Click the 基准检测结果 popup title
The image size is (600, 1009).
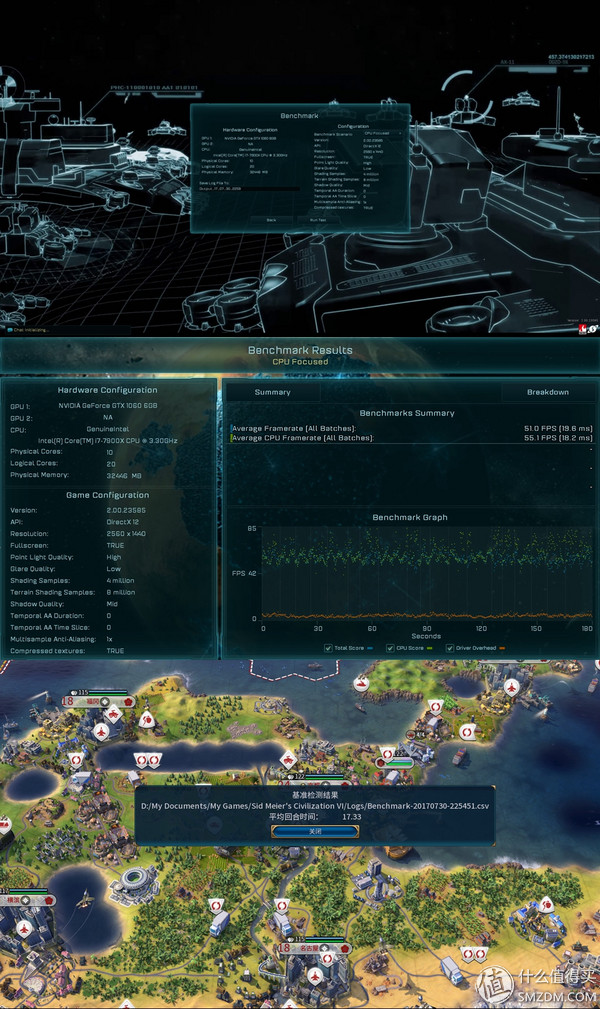[x=315, y=795]
